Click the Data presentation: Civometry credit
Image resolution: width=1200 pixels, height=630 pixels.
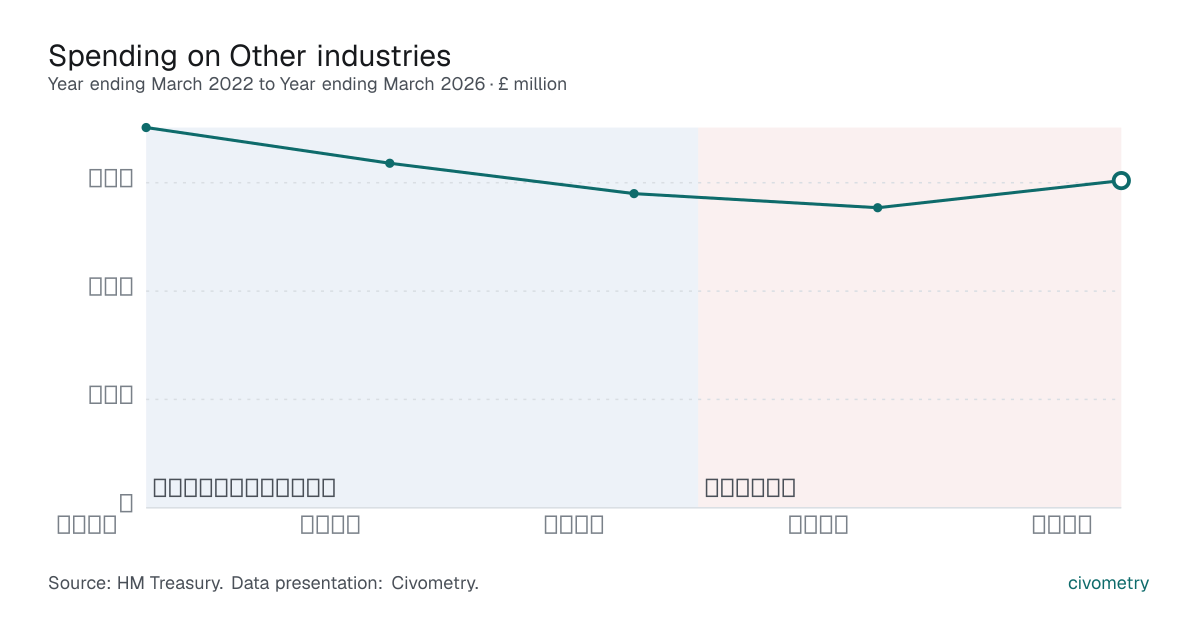(355, 583)
